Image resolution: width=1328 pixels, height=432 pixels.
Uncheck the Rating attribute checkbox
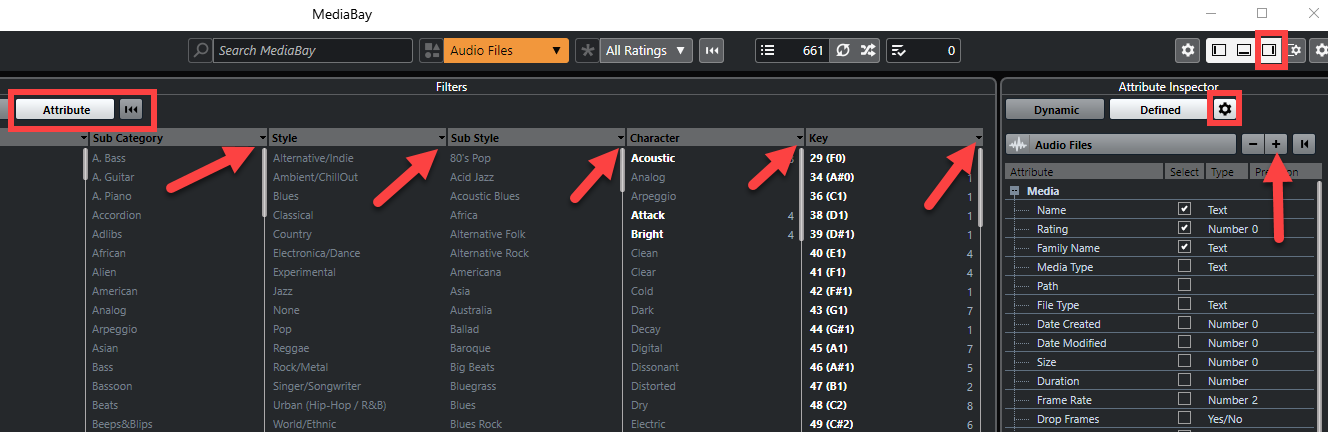click(1184, 229)
